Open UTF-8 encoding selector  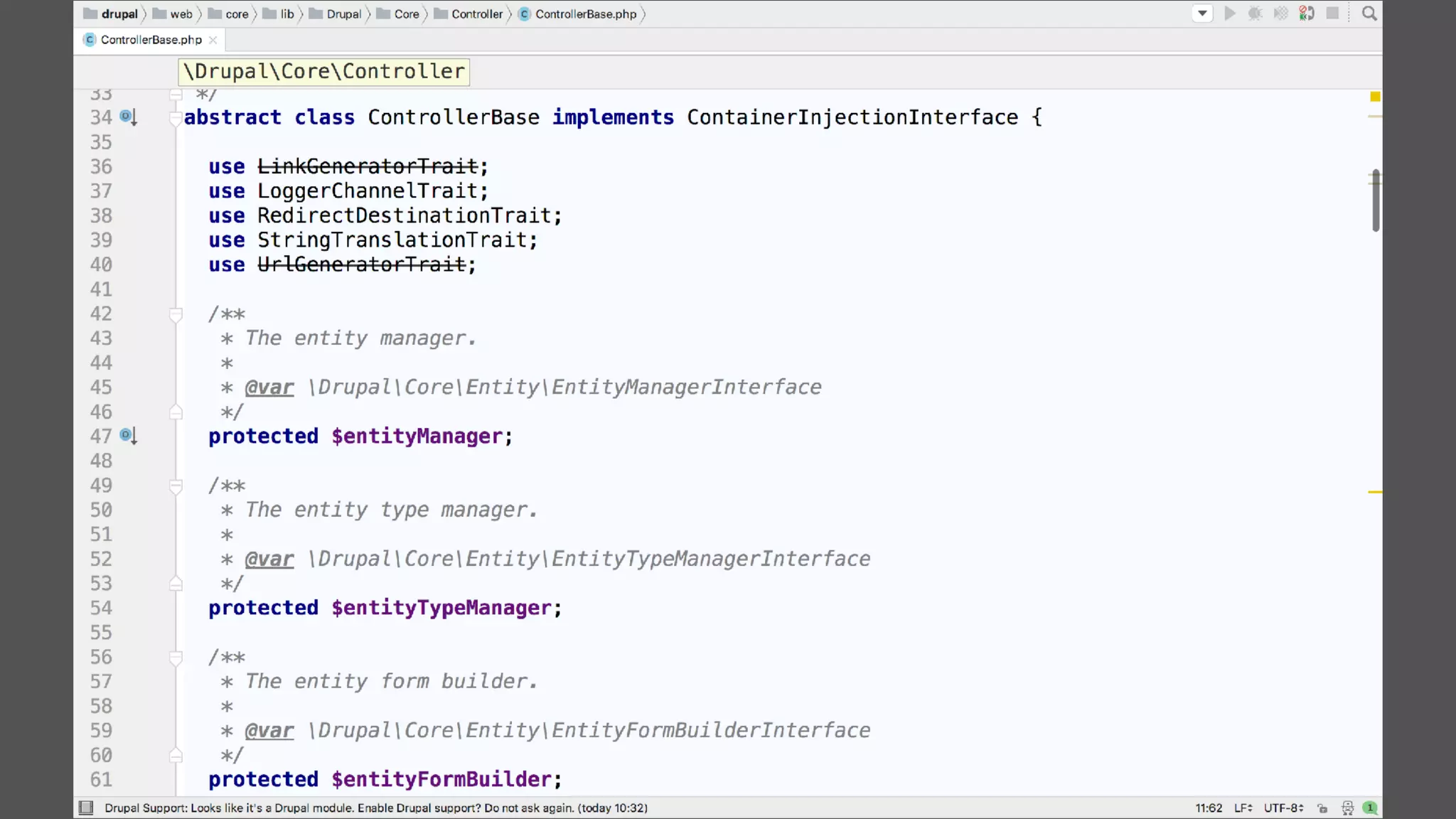pos(1283,808)
